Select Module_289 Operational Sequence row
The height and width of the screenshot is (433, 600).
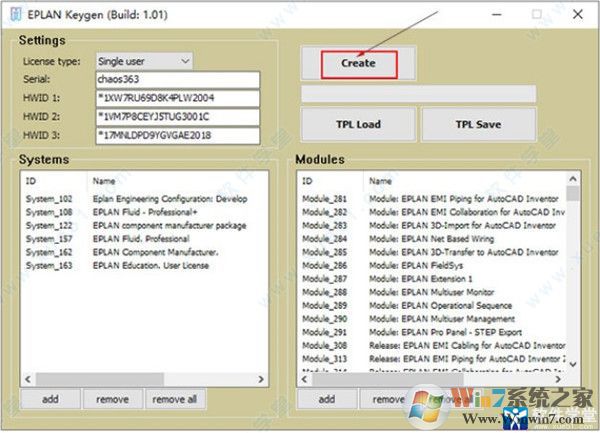(432, 306)
